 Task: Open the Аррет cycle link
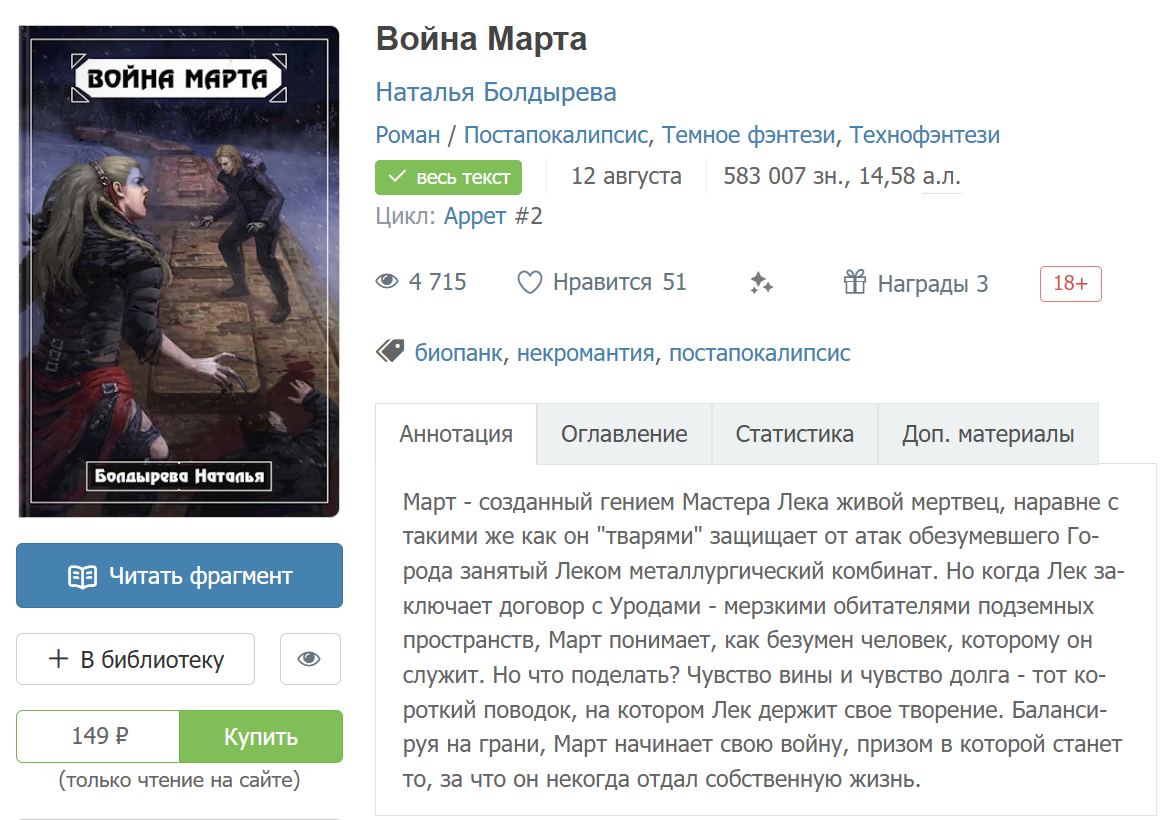click(474, 216)
